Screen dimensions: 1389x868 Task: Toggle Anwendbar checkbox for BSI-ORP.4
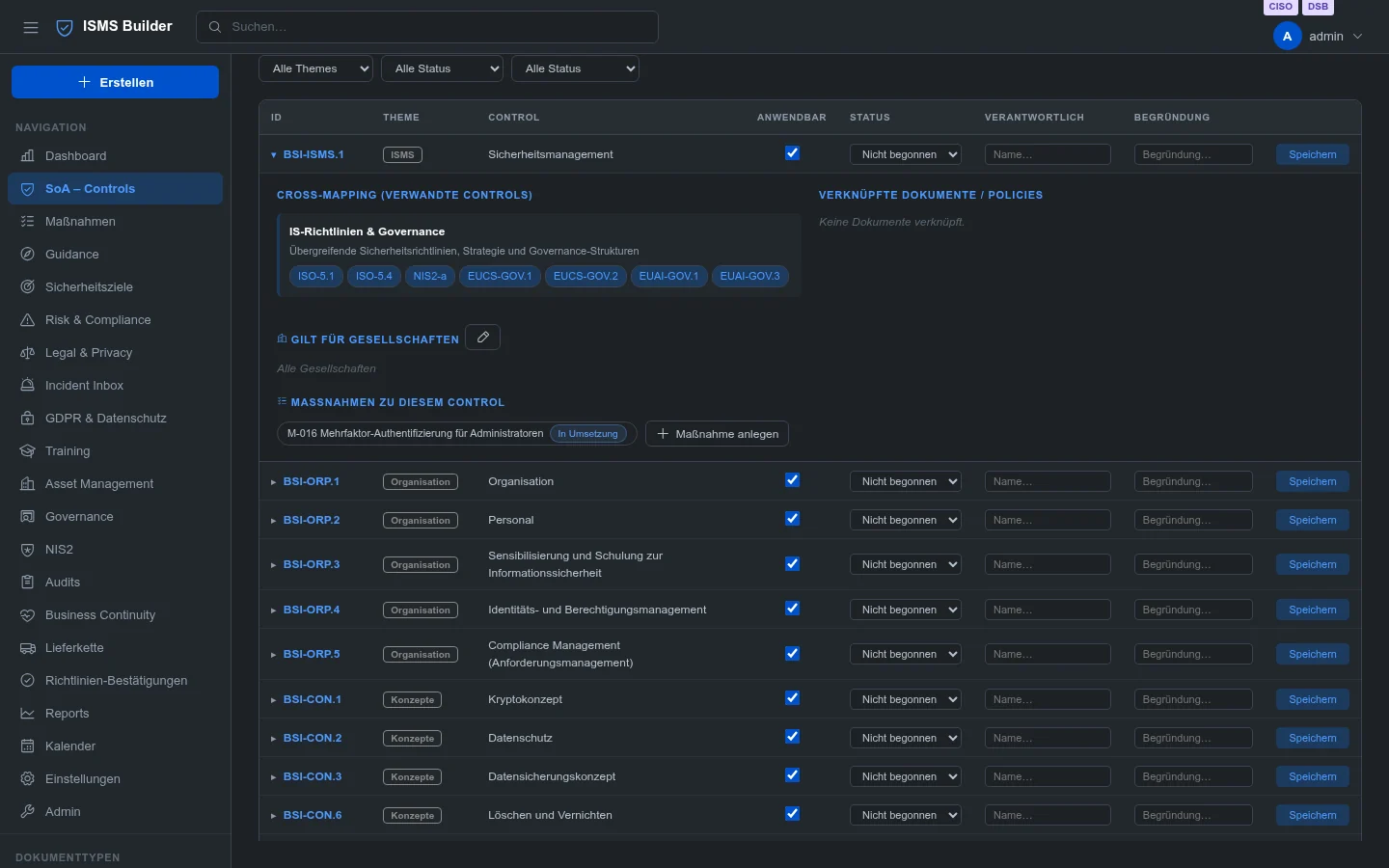point(792,609)
